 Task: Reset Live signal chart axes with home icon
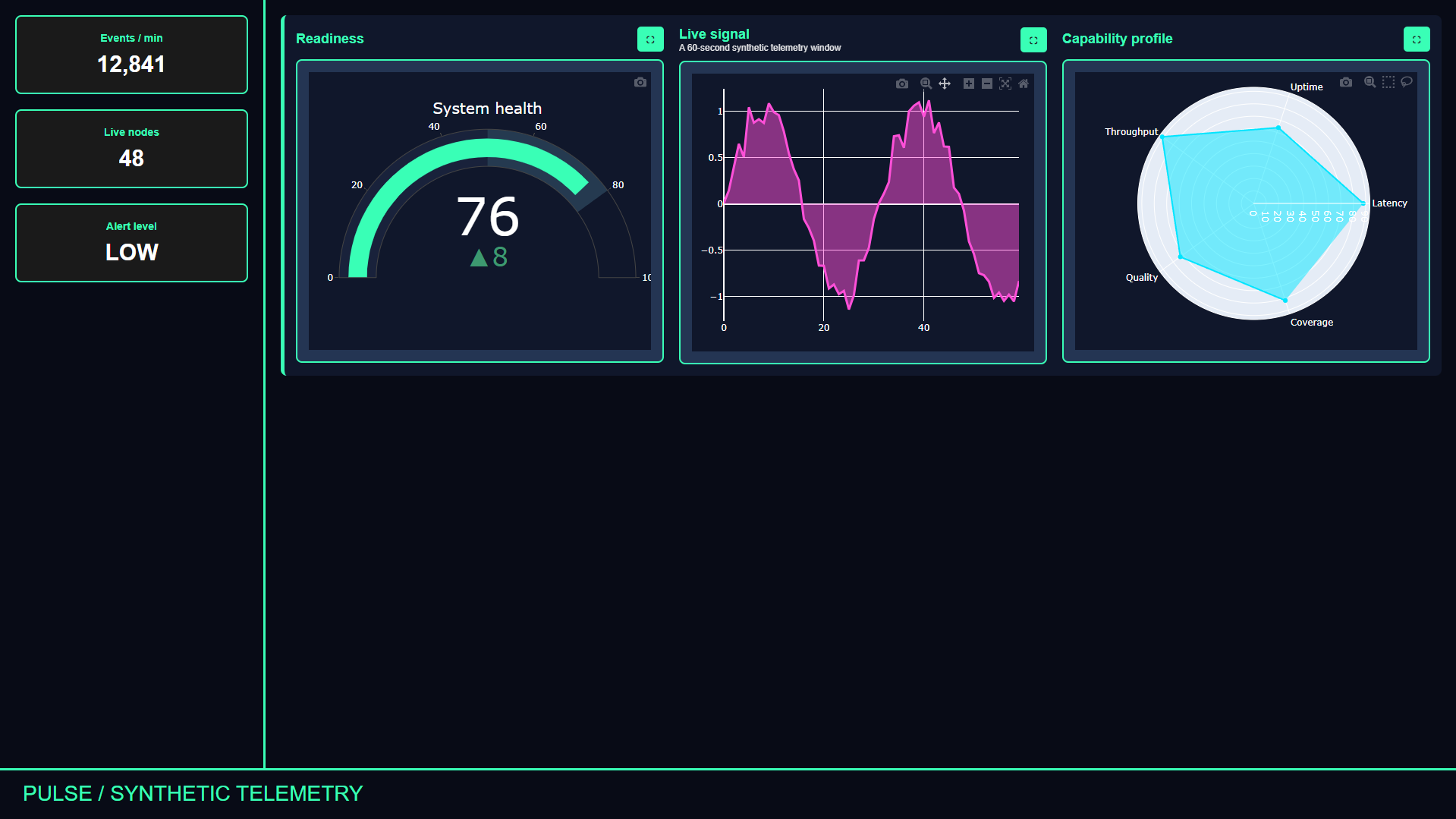tap(1024, 83)
